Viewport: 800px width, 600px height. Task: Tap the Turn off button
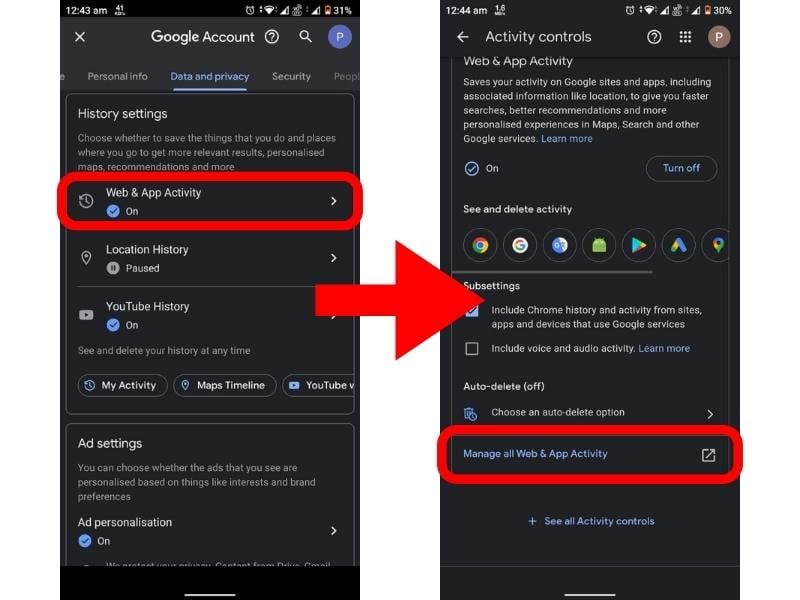click(681, 168)
